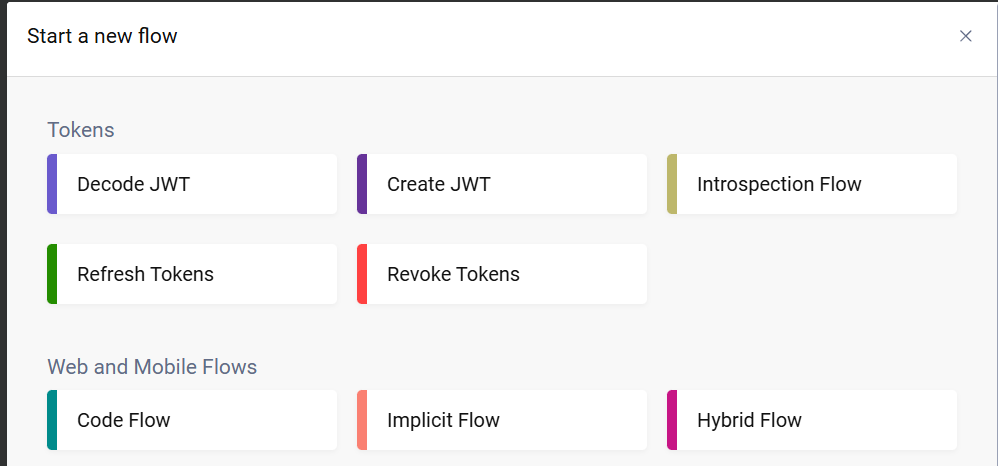Choose the Hybrid Flow option
This screenshot has width=998, height=466.
click(x=812, y=420)
